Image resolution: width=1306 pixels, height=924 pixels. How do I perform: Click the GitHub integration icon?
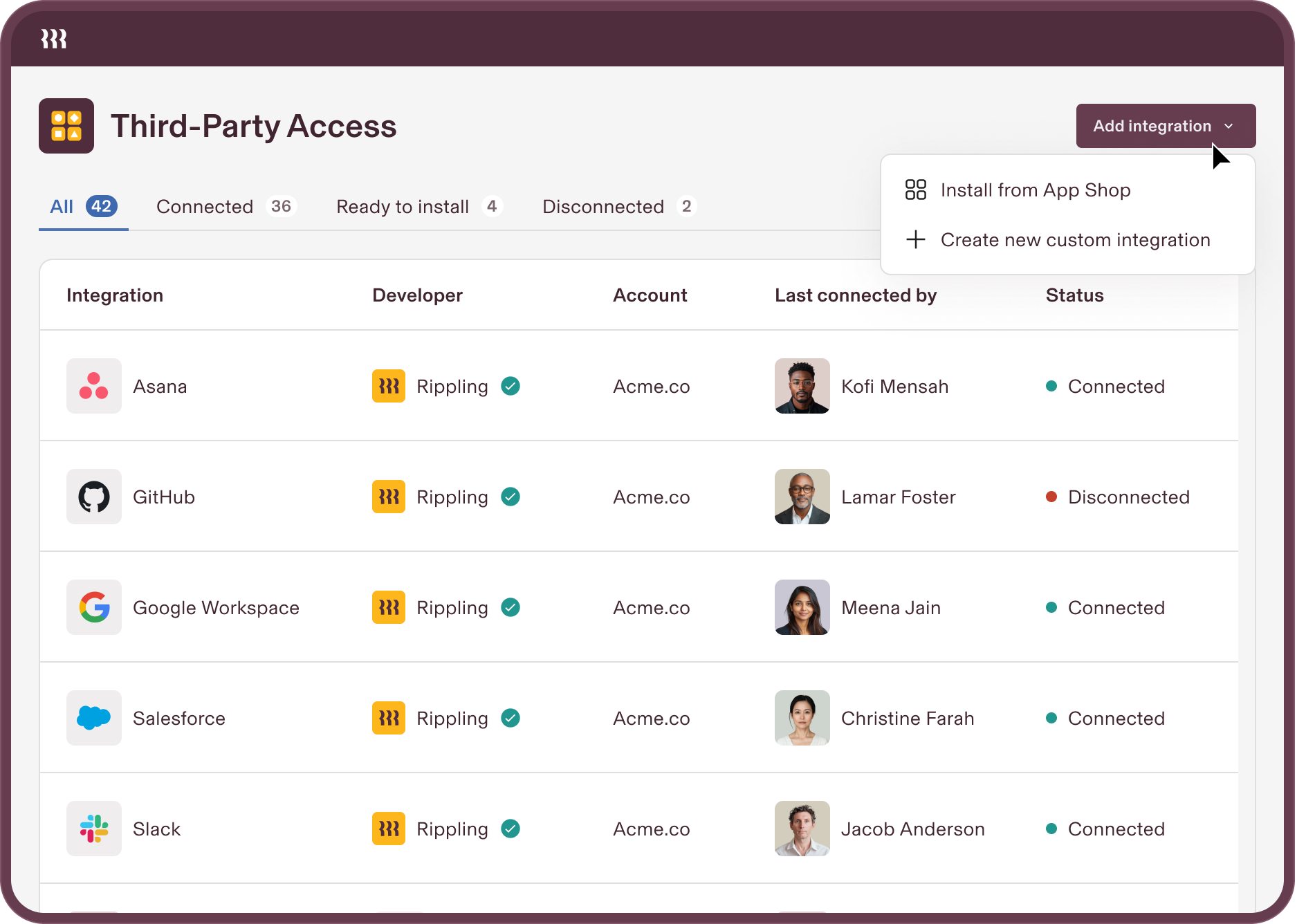pos(93,497)
